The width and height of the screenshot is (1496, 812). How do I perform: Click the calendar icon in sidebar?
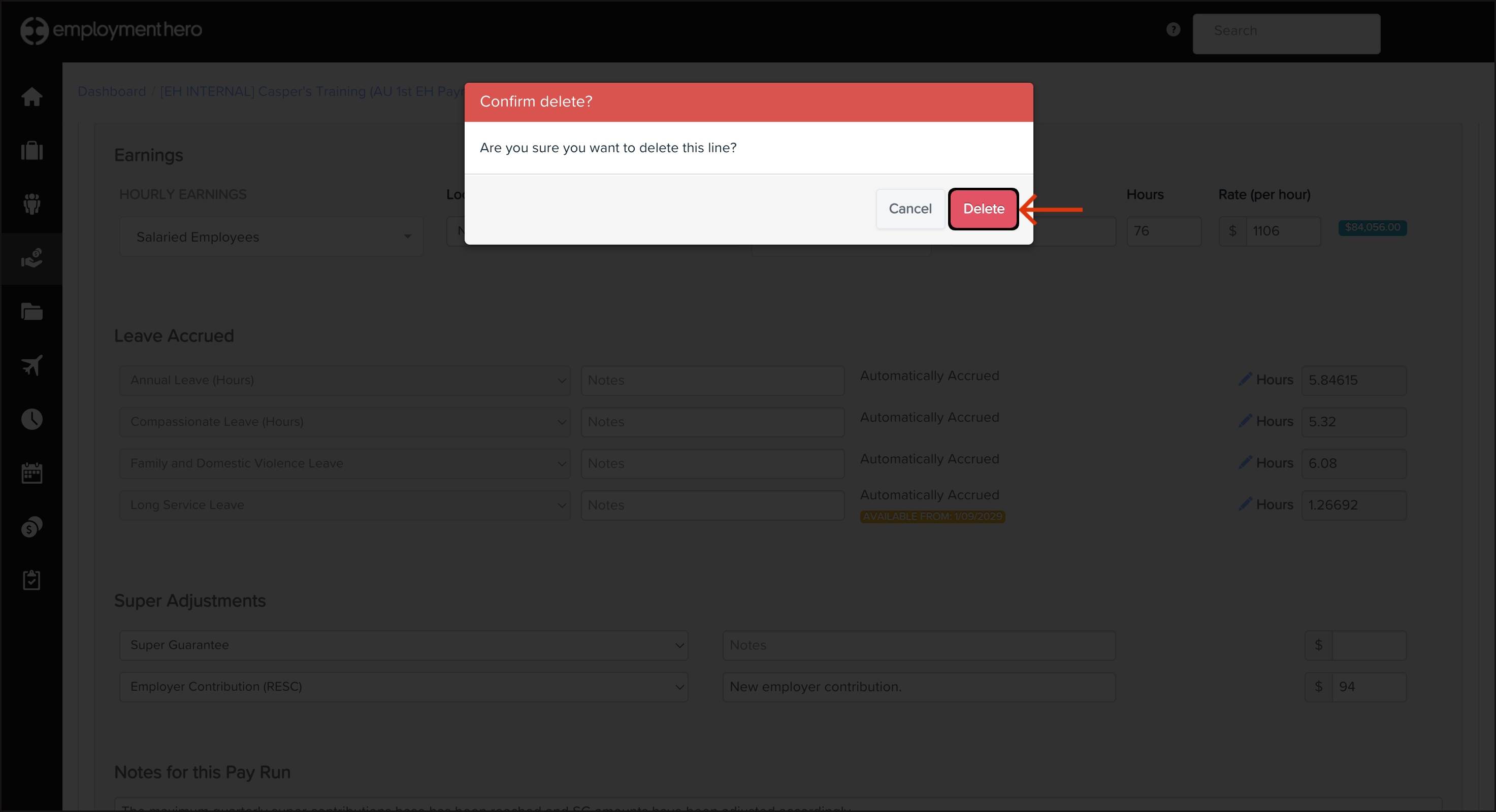(x=32, y=473)
